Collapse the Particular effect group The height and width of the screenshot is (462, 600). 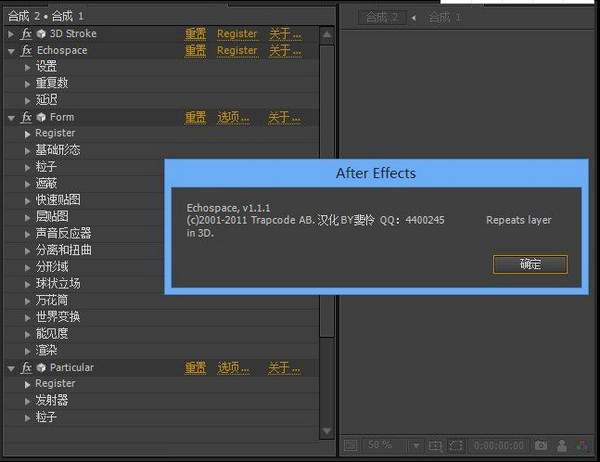11,368
